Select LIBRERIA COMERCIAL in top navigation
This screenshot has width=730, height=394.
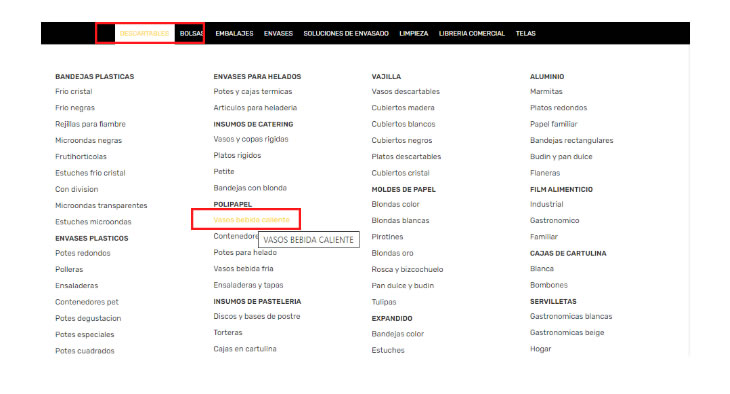pyautogui.click(x=472, y=34)
